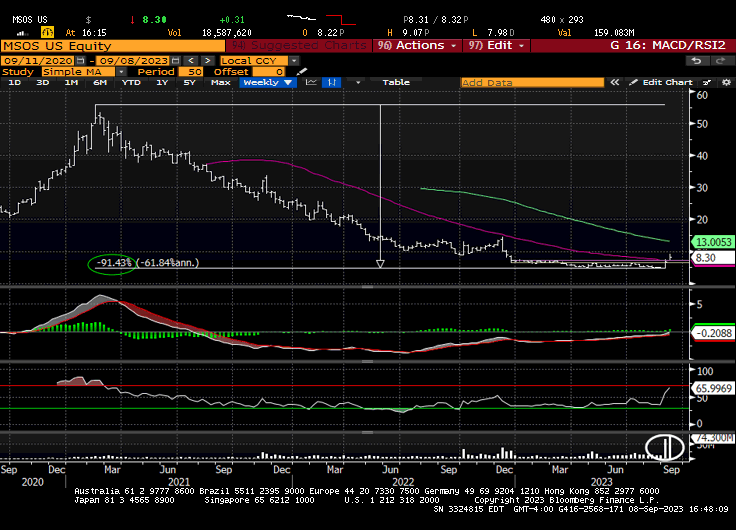Open Local CCY currency dropdown arrow

pos(294,61)
